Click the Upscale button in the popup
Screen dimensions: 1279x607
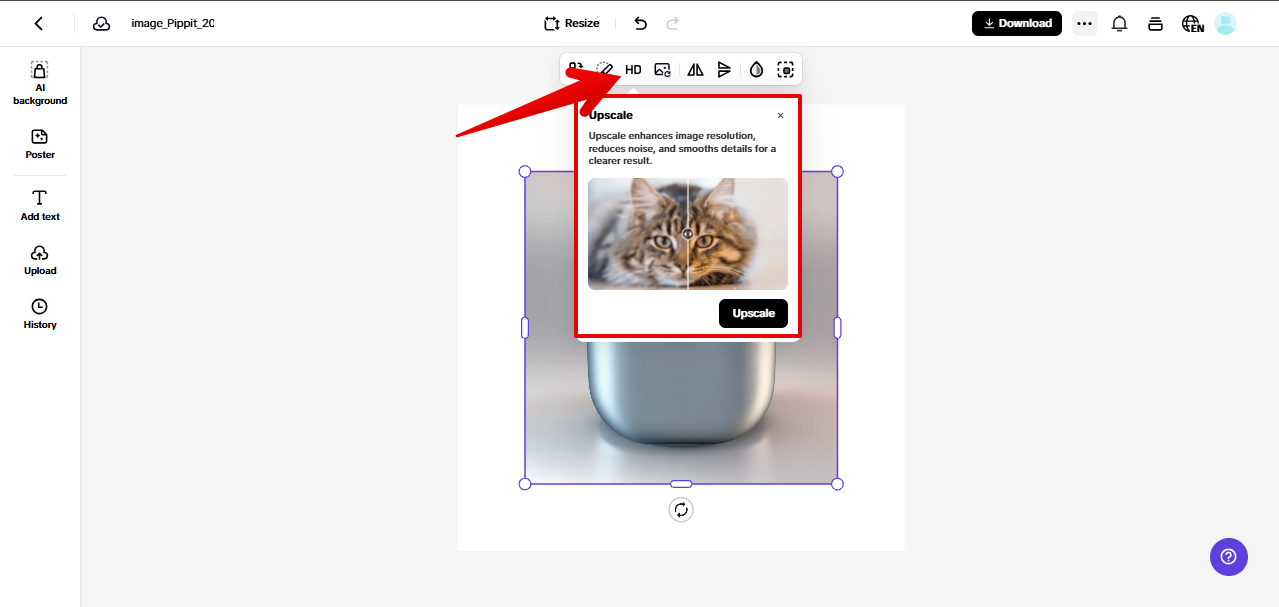pos(753,313)
